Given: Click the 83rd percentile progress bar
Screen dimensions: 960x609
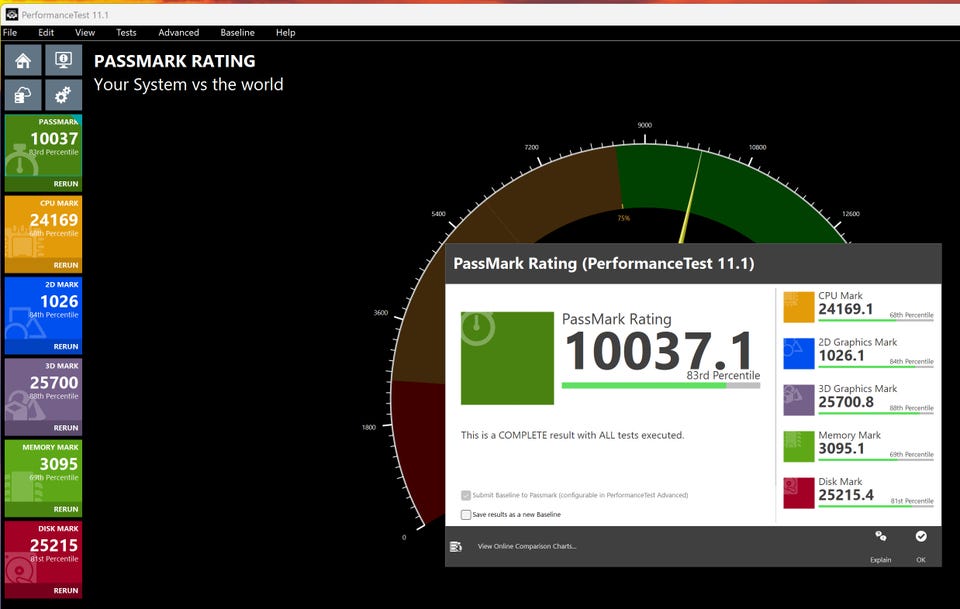Looking at the screenshot, I should point(661,386).
